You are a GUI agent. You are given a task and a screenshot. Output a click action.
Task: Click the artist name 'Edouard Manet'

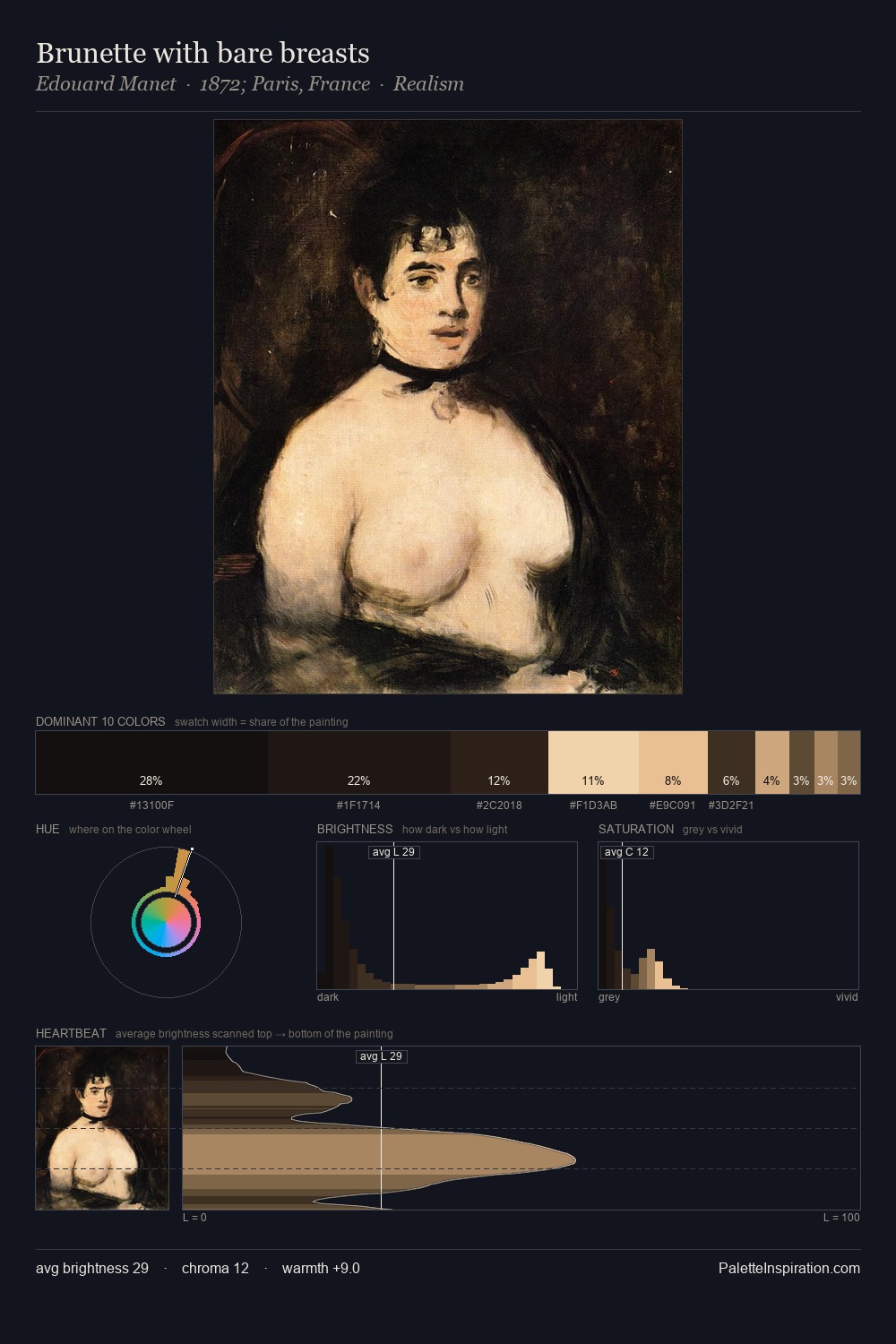click(x=106, y=84)
